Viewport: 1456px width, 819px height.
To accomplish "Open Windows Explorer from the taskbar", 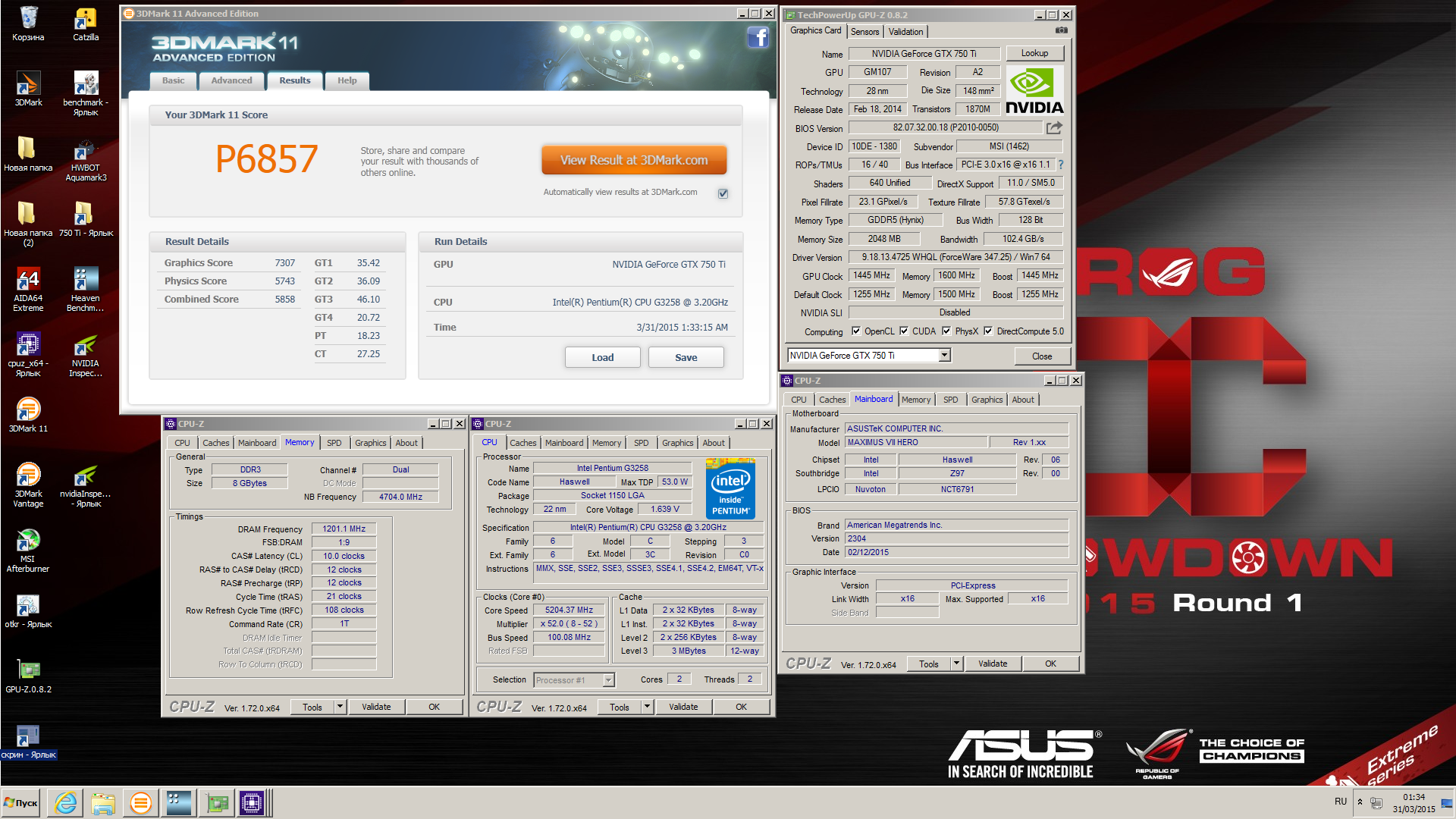I will [103, 803].
